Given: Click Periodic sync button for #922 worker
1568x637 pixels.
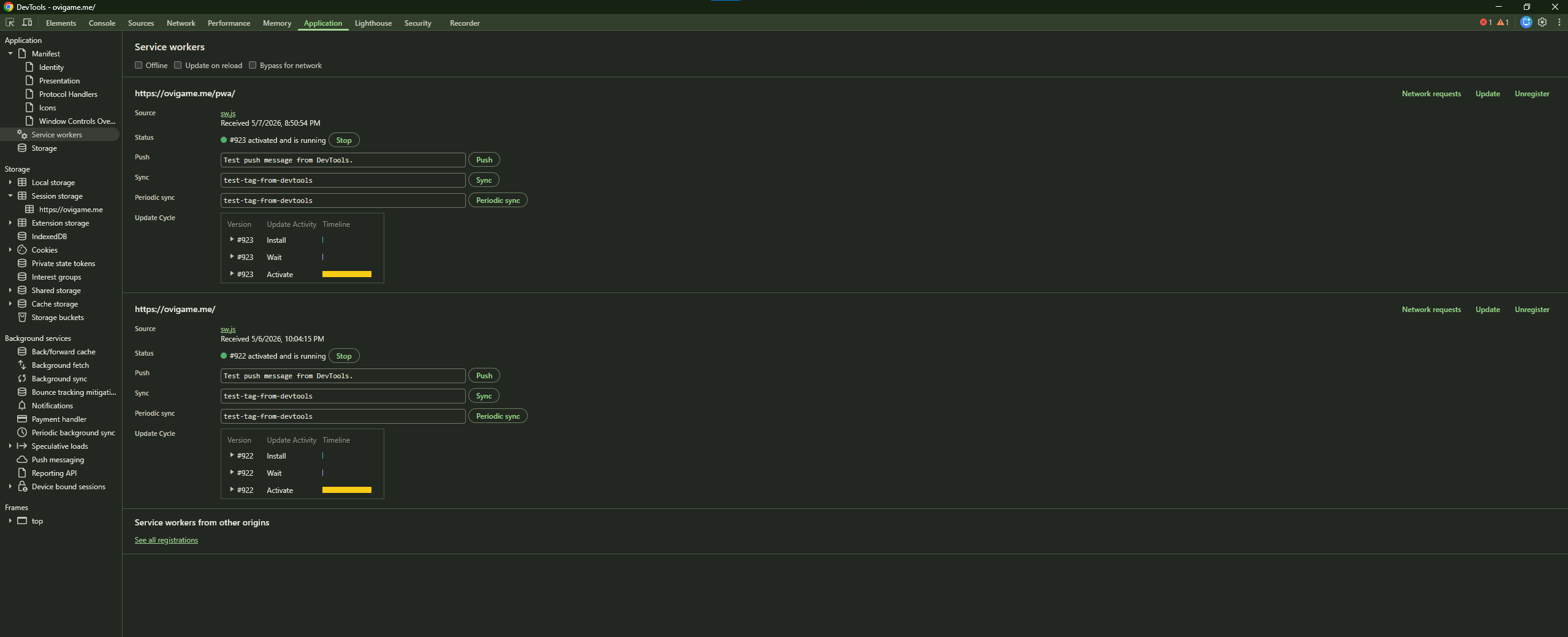Looking at the screenshot, I should click(498, 416).
